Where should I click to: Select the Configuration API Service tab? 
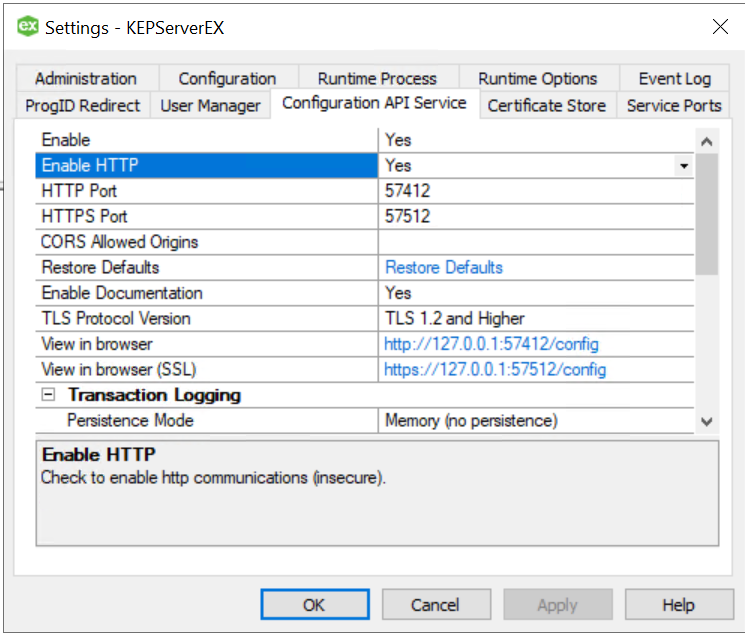(374, 103)
